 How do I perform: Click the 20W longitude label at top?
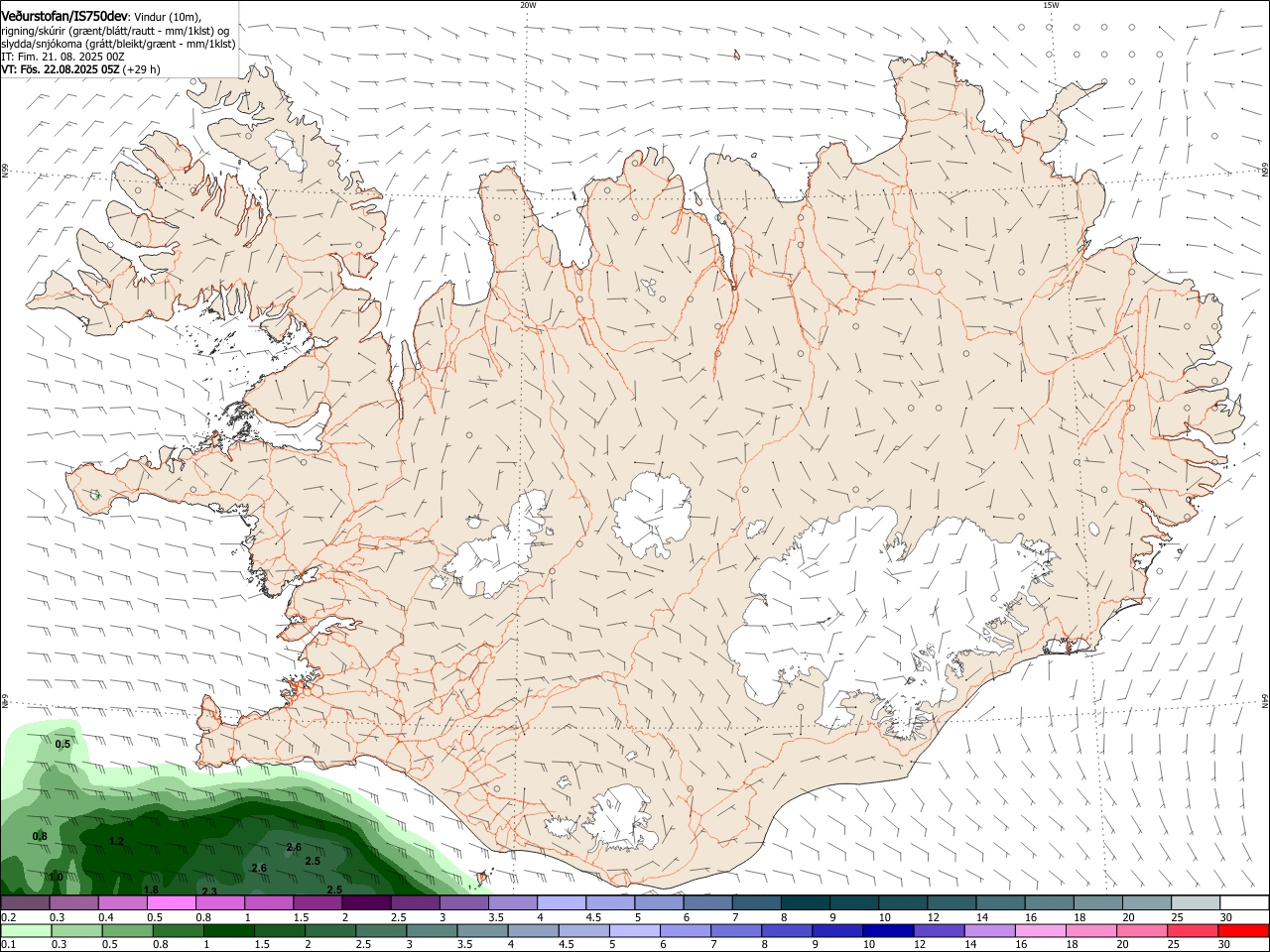(528, 5)
